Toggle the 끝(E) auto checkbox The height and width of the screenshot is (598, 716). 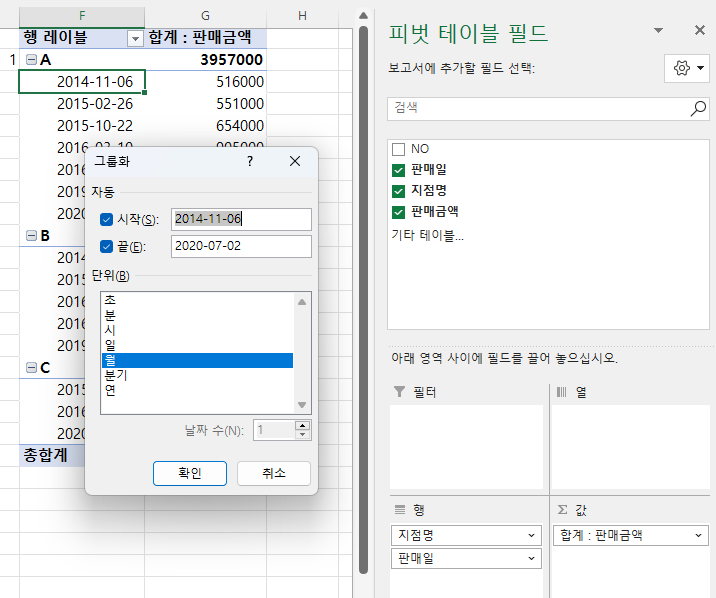[x=106, y=247]
